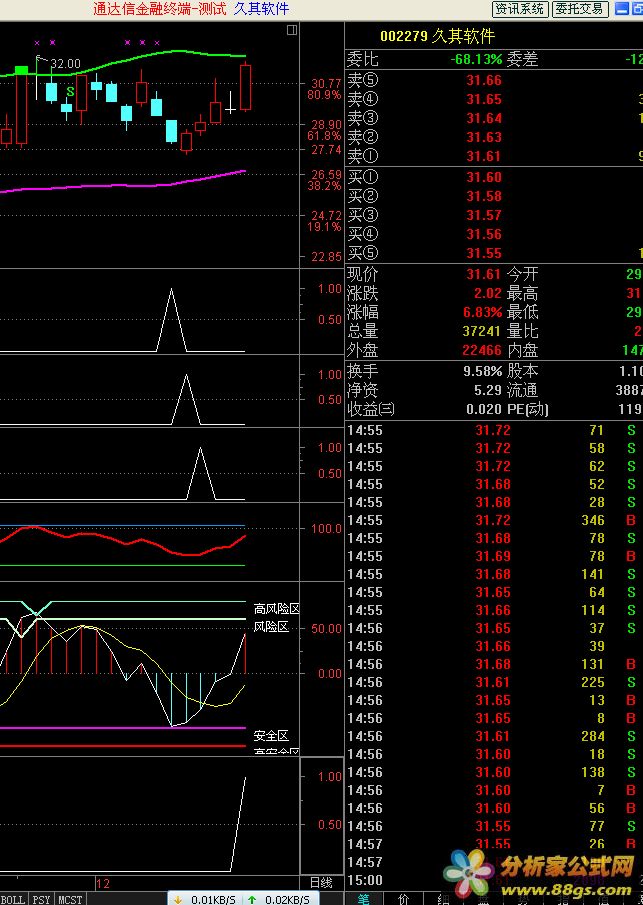643x905 pixels.
Task: Click the 现价 value 31.61
Action: coord(484,274)
